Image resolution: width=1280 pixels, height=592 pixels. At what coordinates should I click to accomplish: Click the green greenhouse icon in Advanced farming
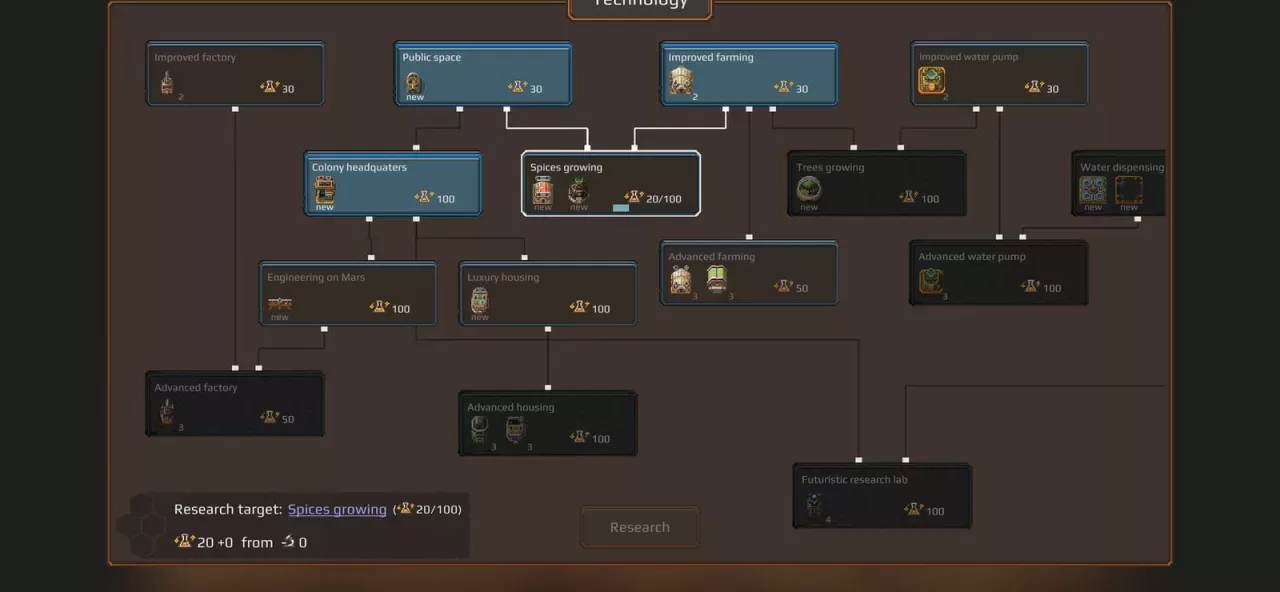pos(716,279)
